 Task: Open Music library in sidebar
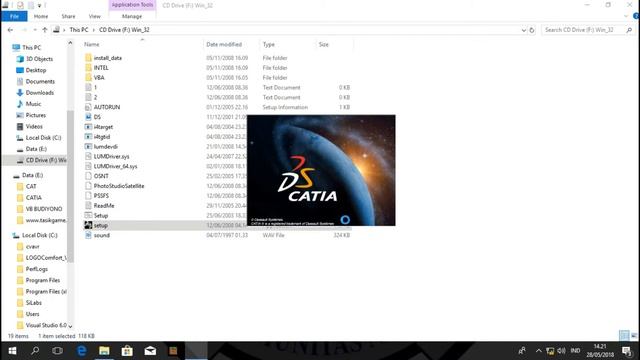pos(33,104)
